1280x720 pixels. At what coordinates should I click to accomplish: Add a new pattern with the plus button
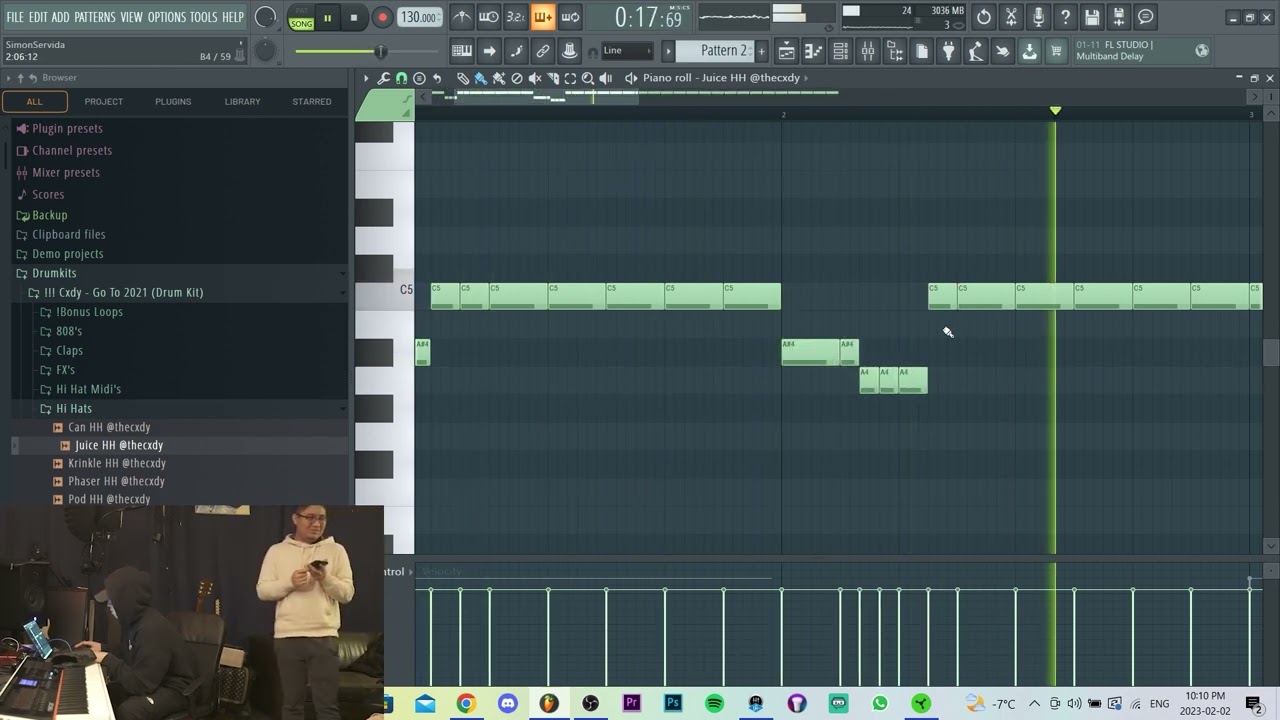[x=761, y=51]
